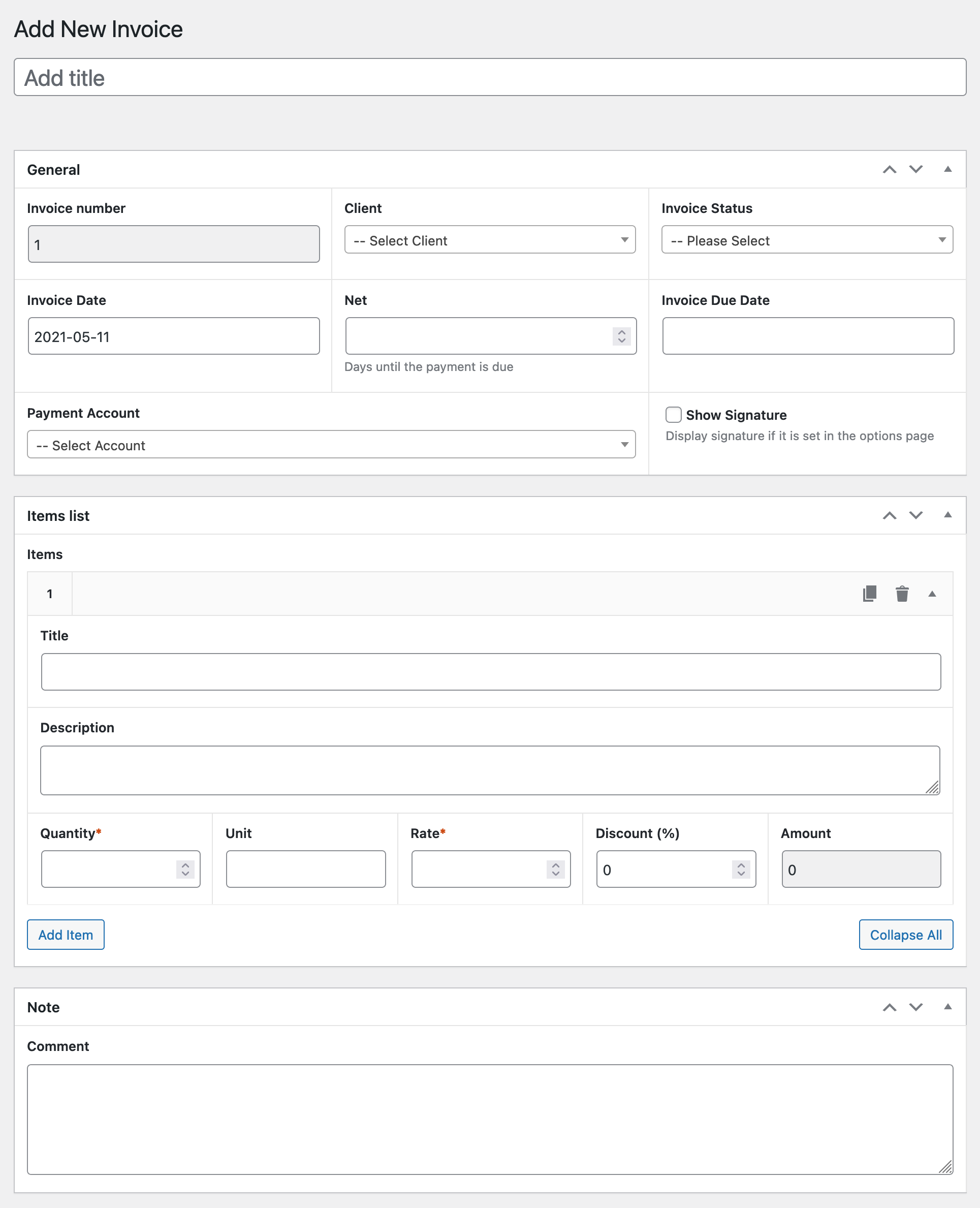Click the item Title field

pos(491,671)
